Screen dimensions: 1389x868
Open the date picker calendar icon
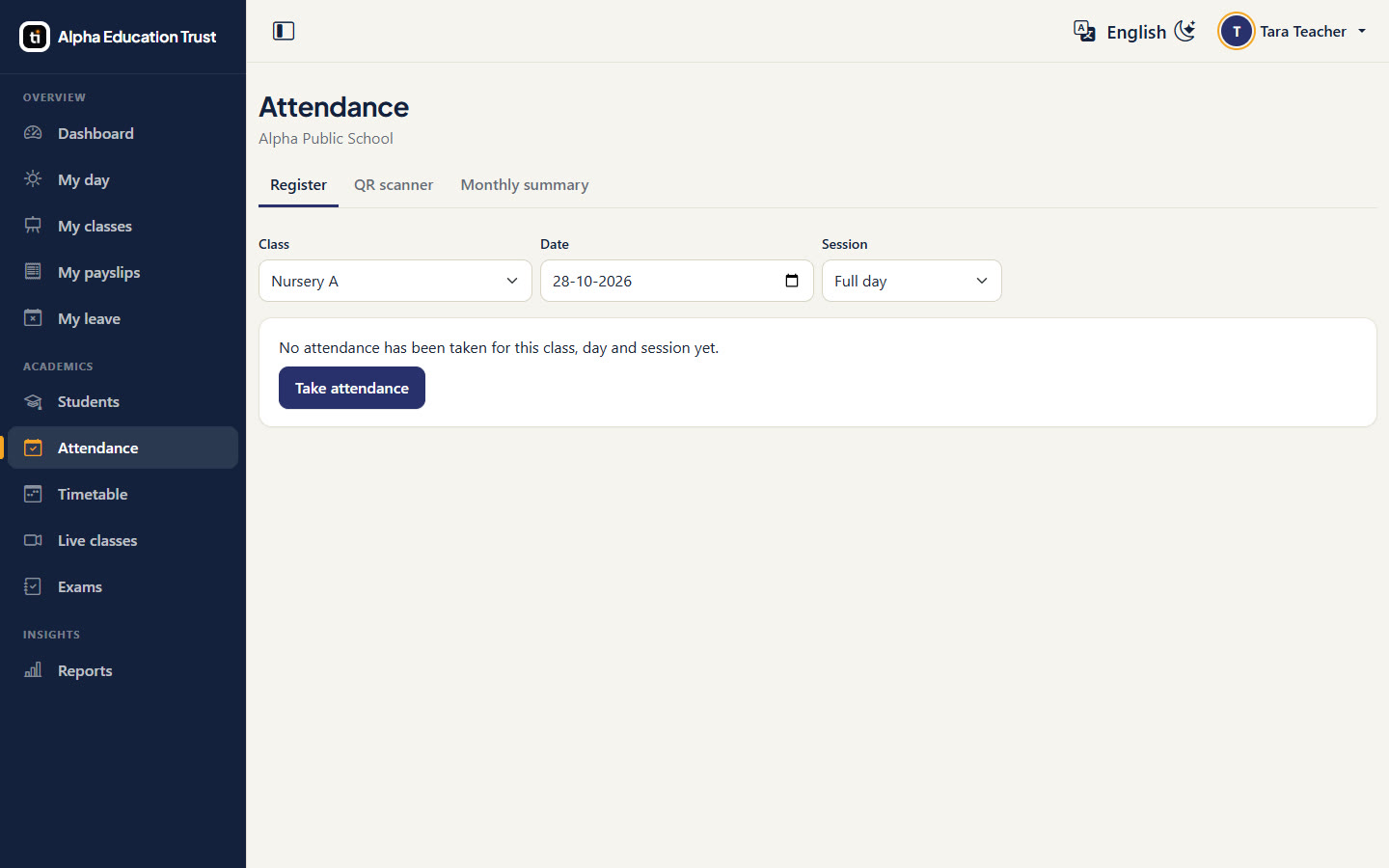pos(792,281)
